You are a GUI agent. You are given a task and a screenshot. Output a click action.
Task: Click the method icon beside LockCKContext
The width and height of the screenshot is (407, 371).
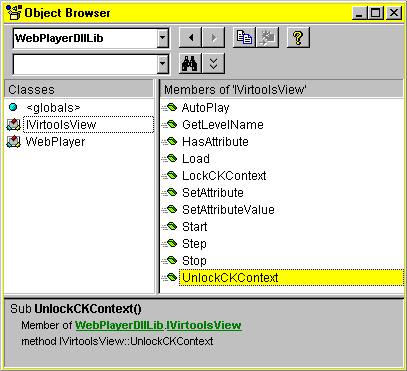pyautogui.click(x=170, y=175)
